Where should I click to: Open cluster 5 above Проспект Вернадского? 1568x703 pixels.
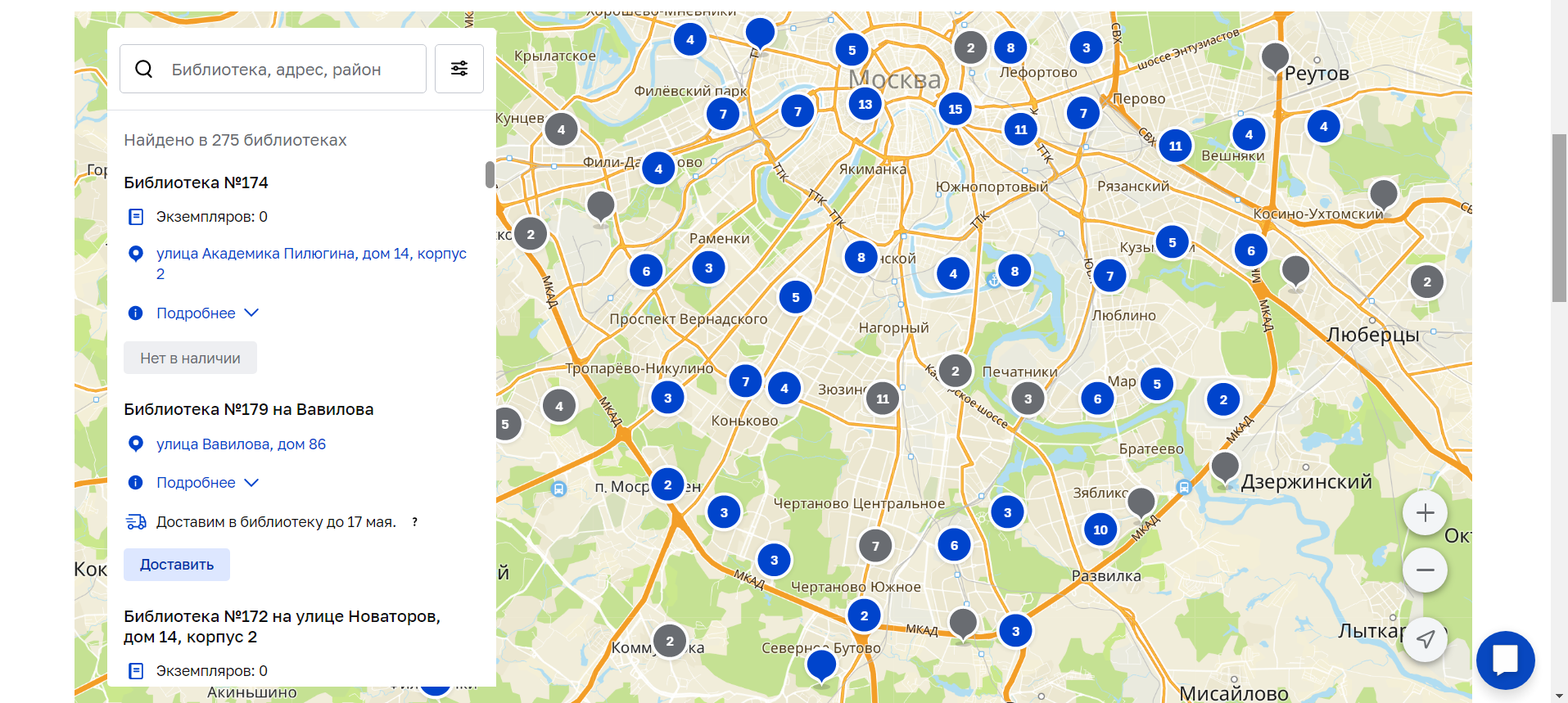[x=796, y=297]
